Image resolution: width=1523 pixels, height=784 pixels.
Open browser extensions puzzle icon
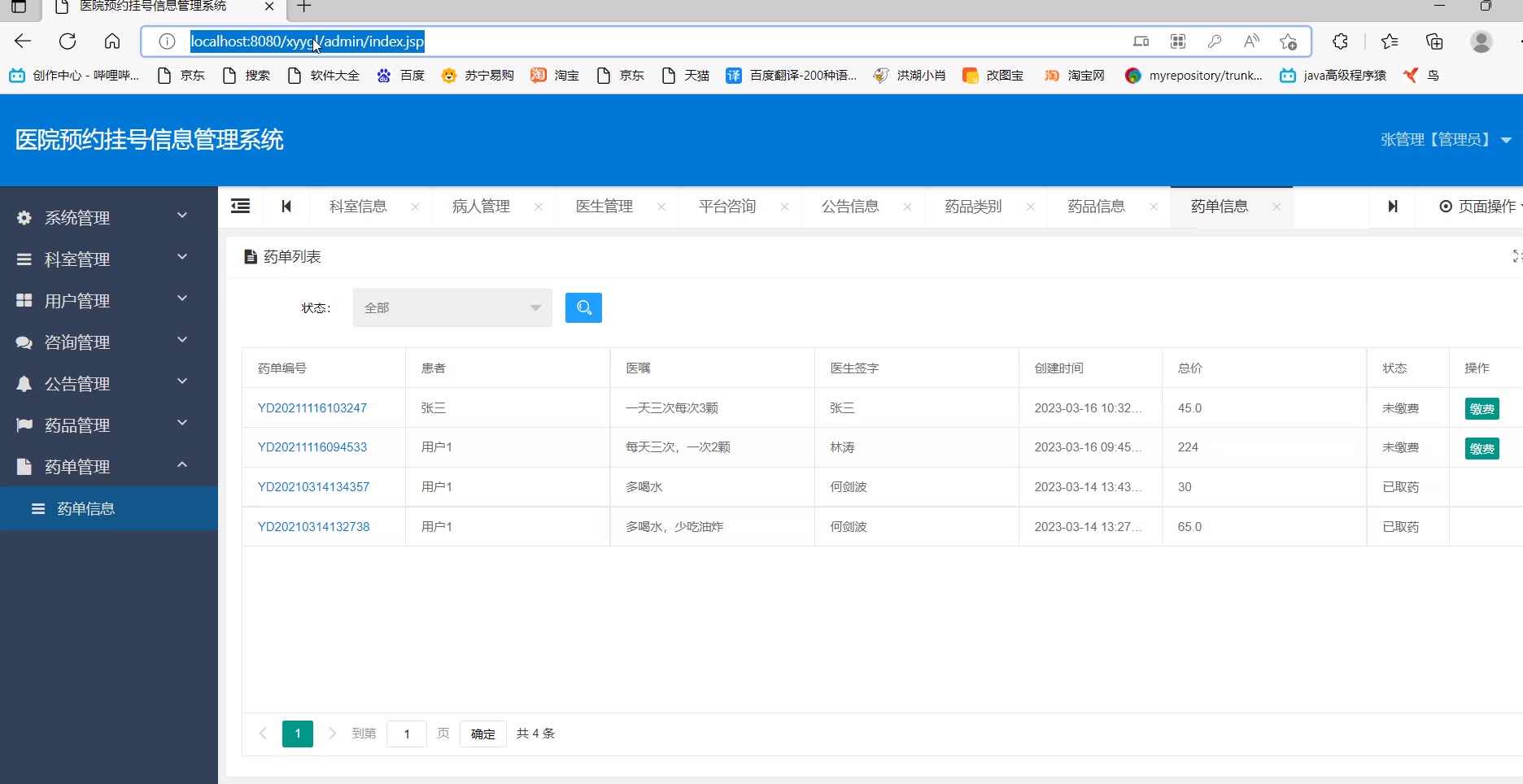click(x=1340, y=41)
